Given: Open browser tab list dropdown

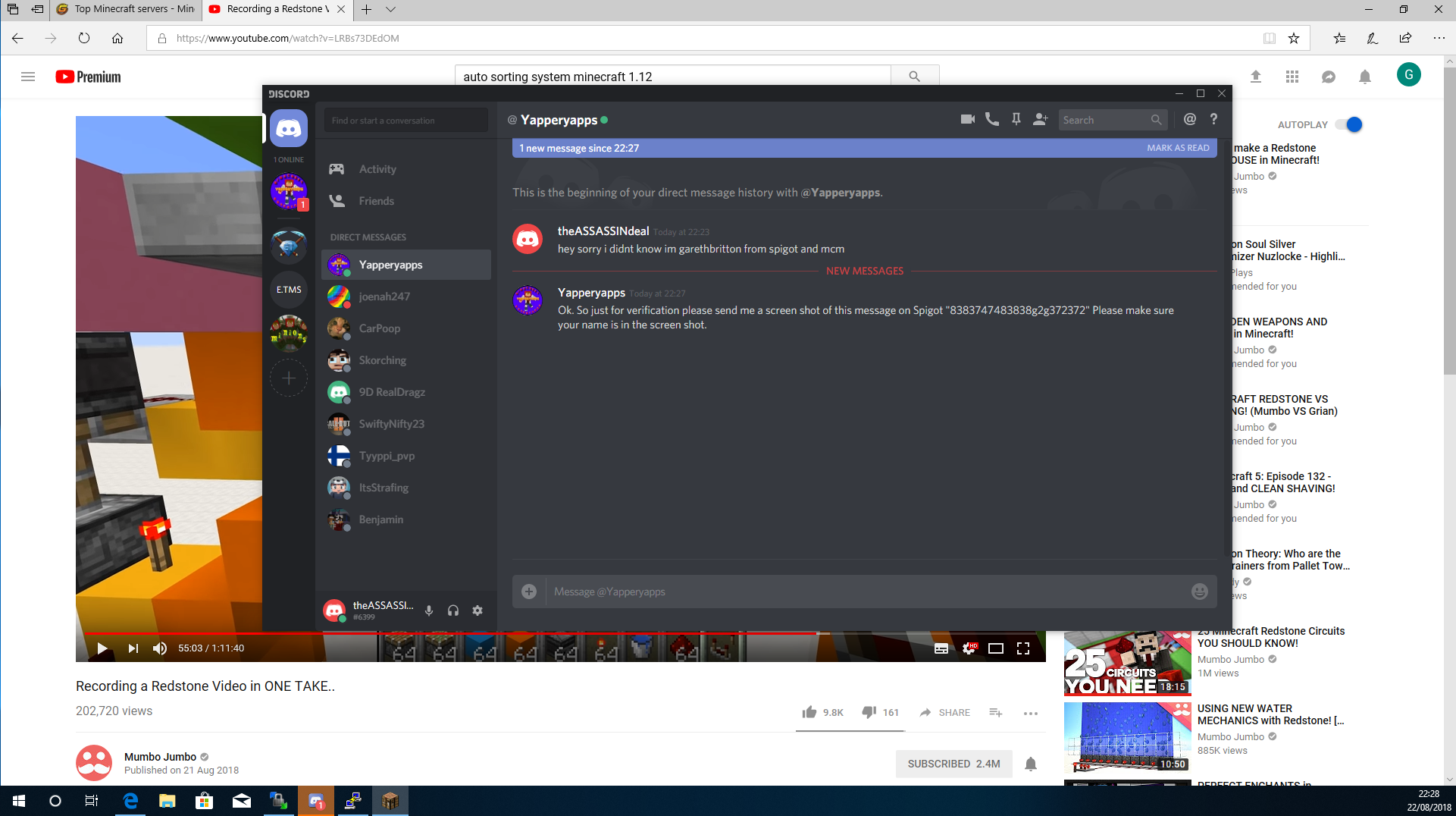Looking at the screenshot, I should point(390,9).
